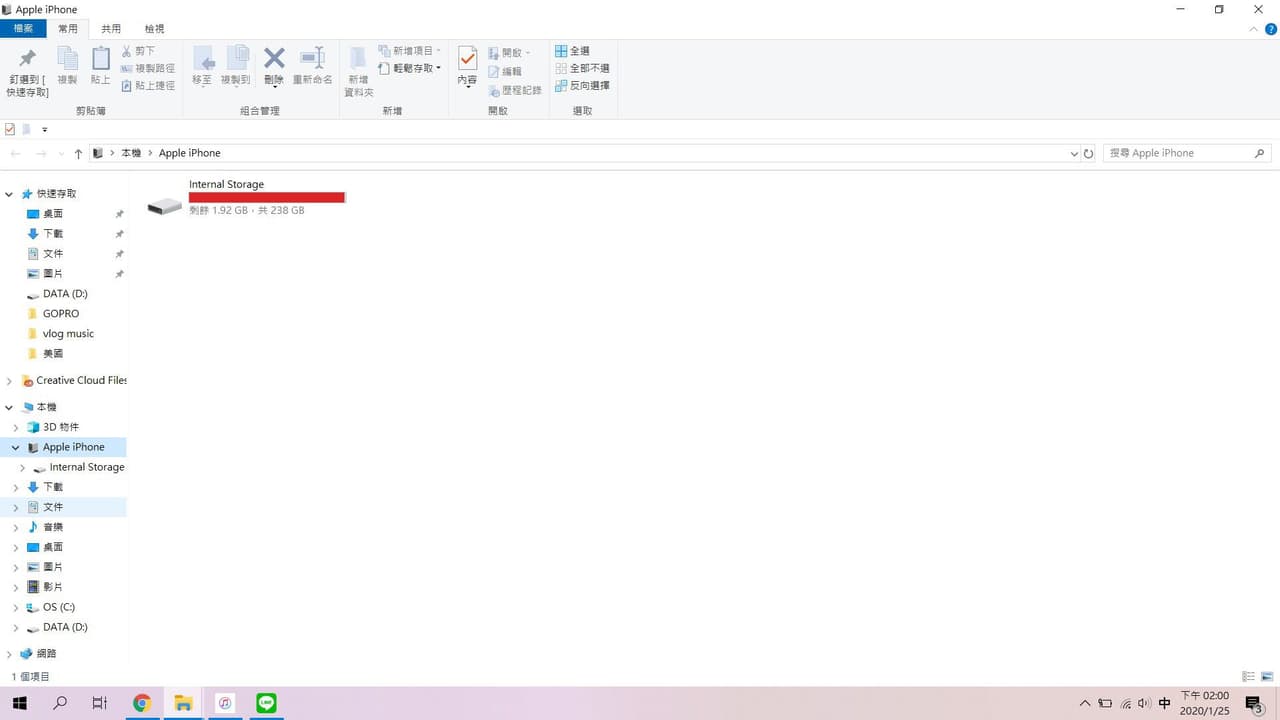Select pinned 下載 under Quick access
This screenshot has width=1280, height=720.
(x=53, y=234)
